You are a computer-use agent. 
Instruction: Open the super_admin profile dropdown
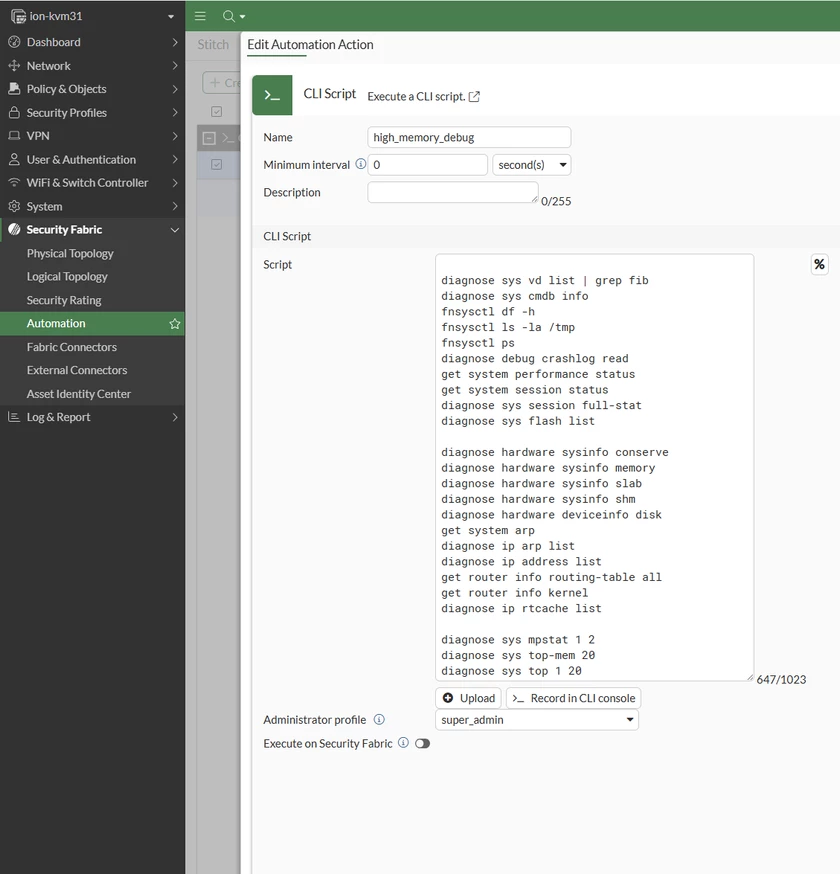coord(537,720)
